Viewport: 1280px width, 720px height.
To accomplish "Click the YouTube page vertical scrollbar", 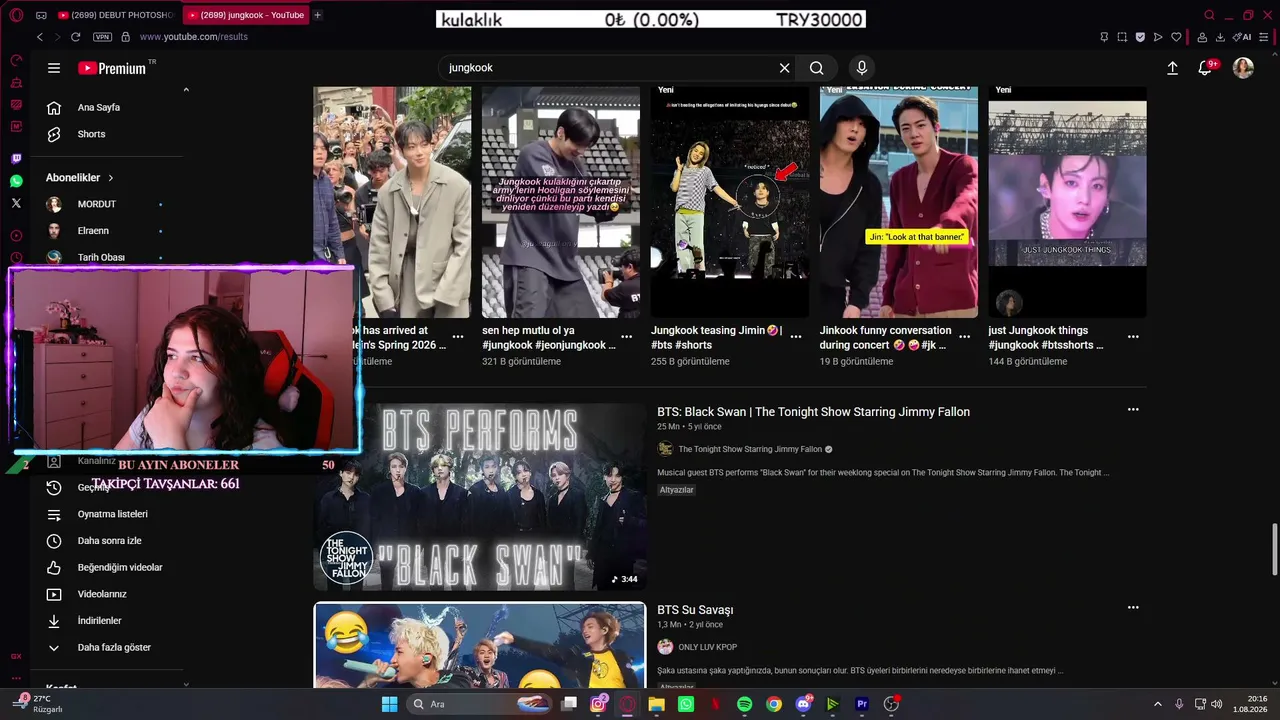I will pos(1274,549).
